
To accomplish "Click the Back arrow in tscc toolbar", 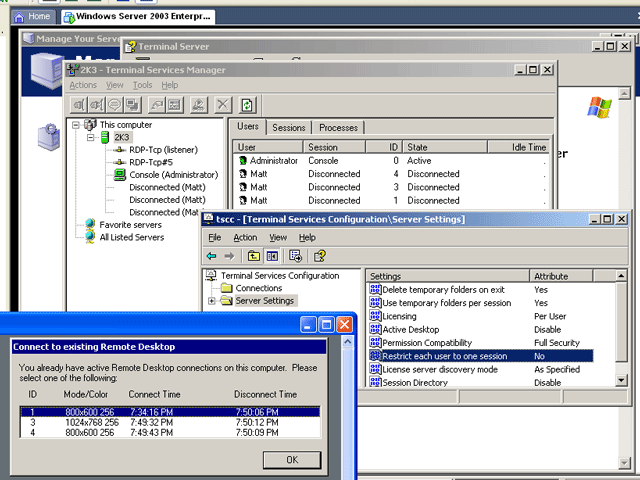I will click(211, 256).
